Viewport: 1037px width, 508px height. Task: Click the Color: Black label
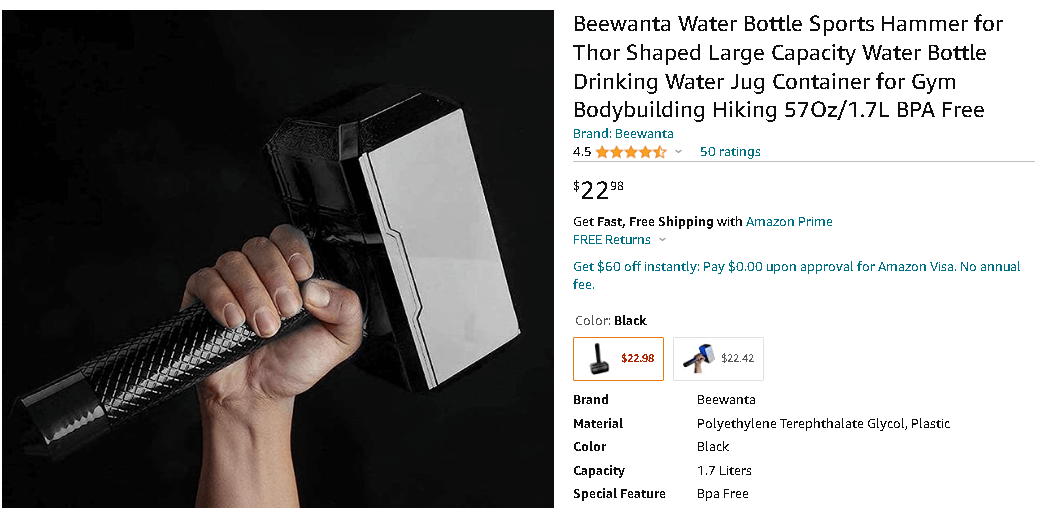pyautogui.click(x=610, y=321)
